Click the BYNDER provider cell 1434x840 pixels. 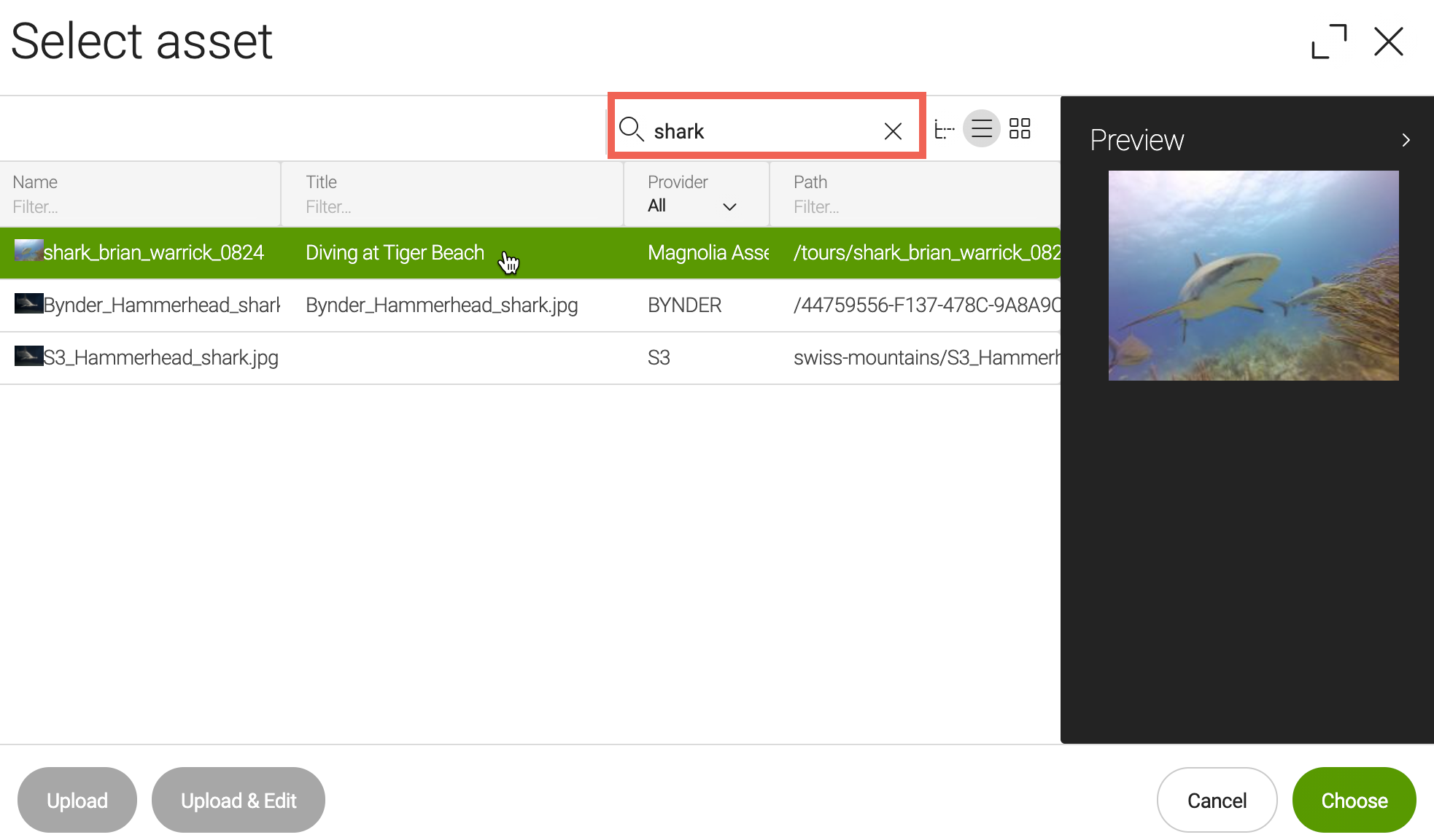pos(684,305)
